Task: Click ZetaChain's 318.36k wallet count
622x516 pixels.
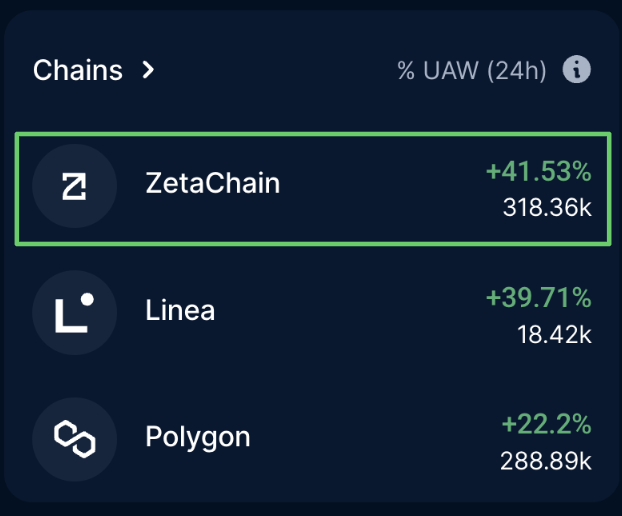Action: pyautogui.click(x=547, y=207)
